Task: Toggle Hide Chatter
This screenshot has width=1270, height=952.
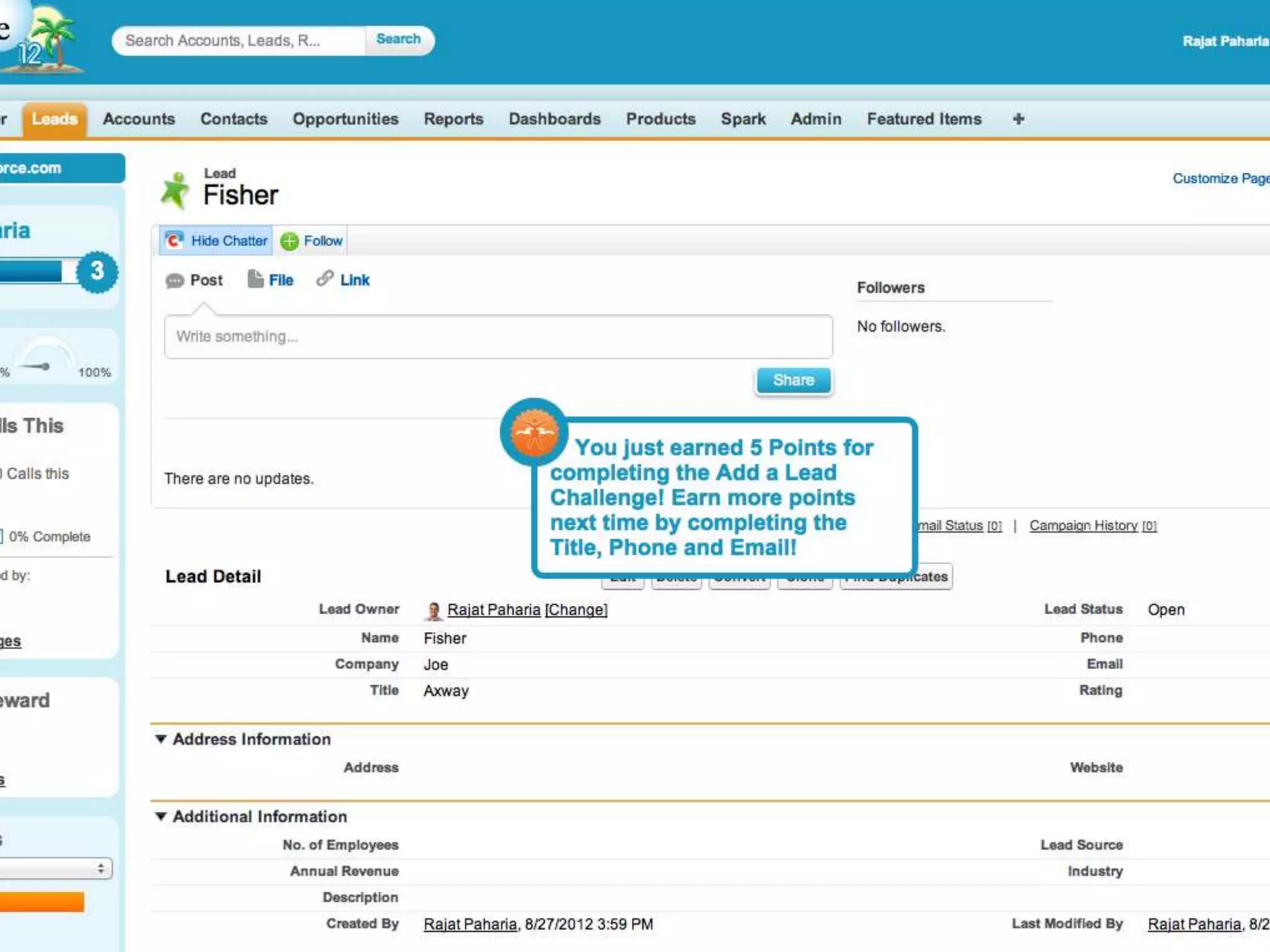Action: point(228,240)
